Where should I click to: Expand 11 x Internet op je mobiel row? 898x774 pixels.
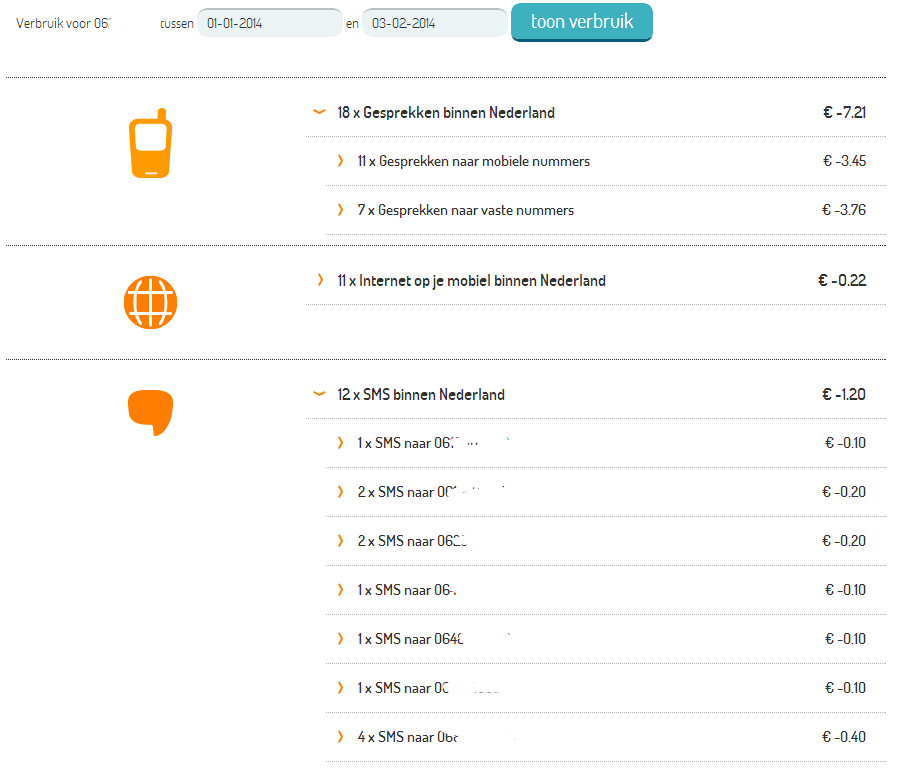[320, 280]
